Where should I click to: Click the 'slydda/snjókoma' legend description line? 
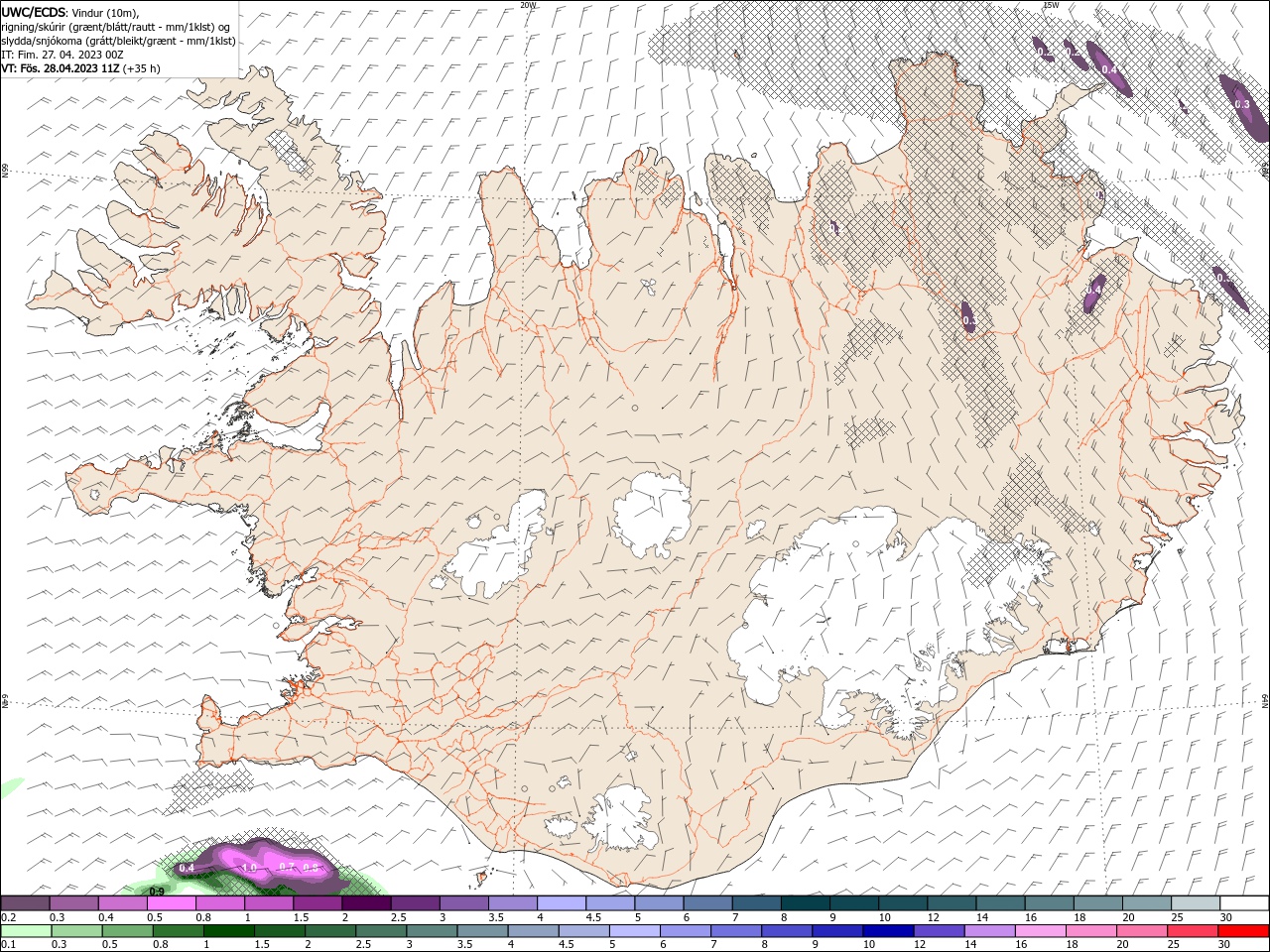coord(118,41)
